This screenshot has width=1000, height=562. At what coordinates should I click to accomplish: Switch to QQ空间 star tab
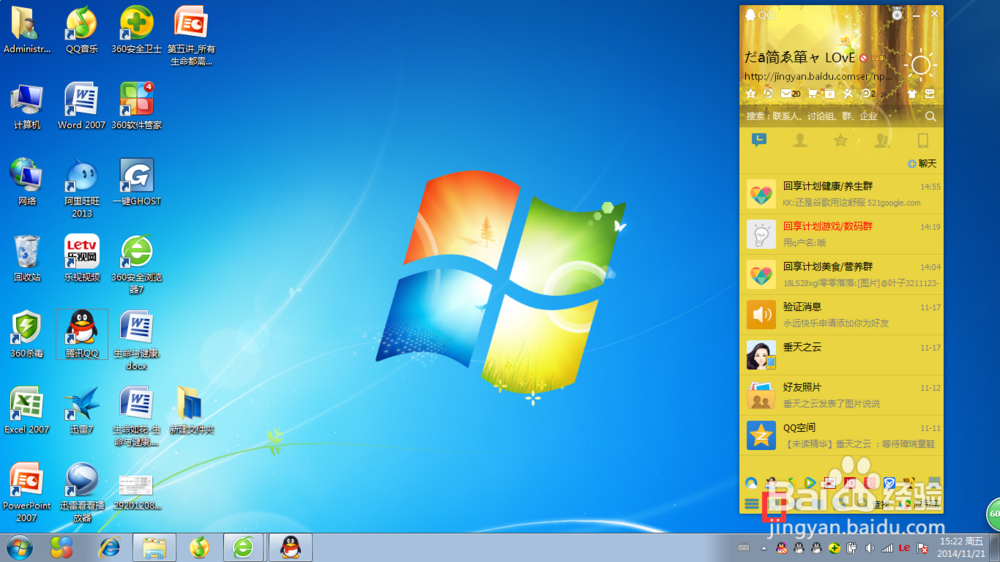pos(841,140)
